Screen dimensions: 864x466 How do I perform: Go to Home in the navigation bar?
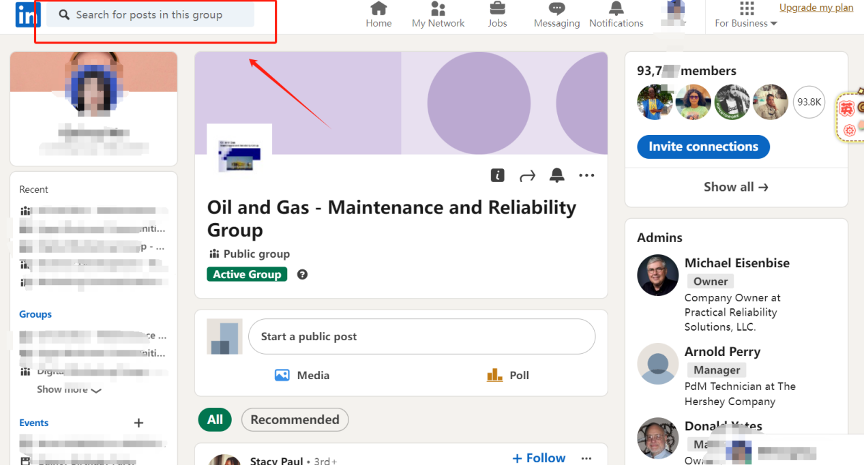pyautogui.click(x=379, y=15)
